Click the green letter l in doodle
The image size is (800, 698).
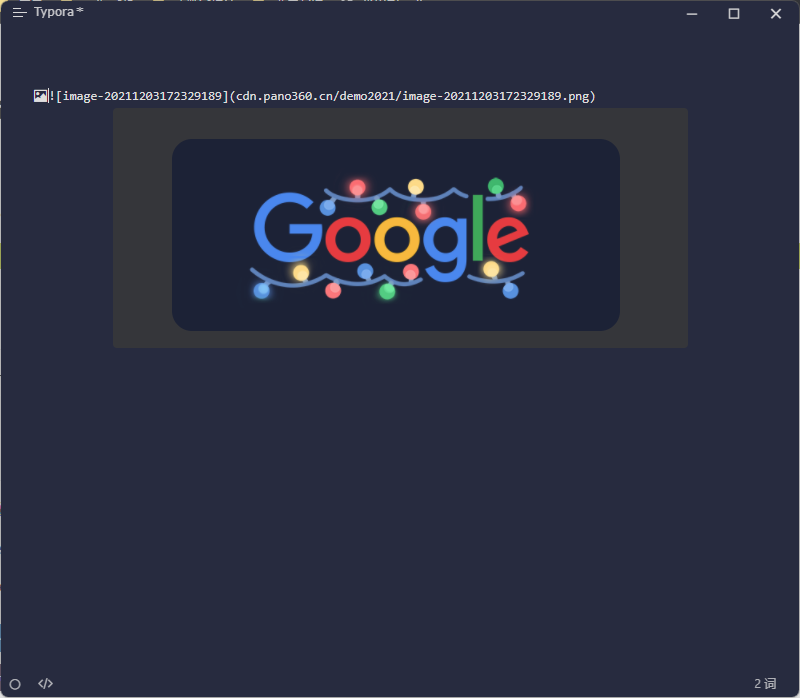(478, 228)
